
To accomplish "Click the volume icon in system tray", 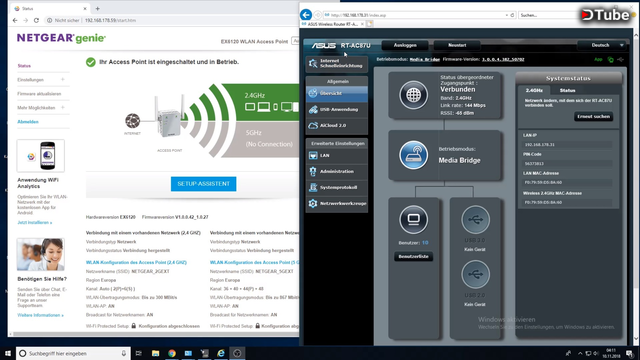I will (x=596, y=353).
